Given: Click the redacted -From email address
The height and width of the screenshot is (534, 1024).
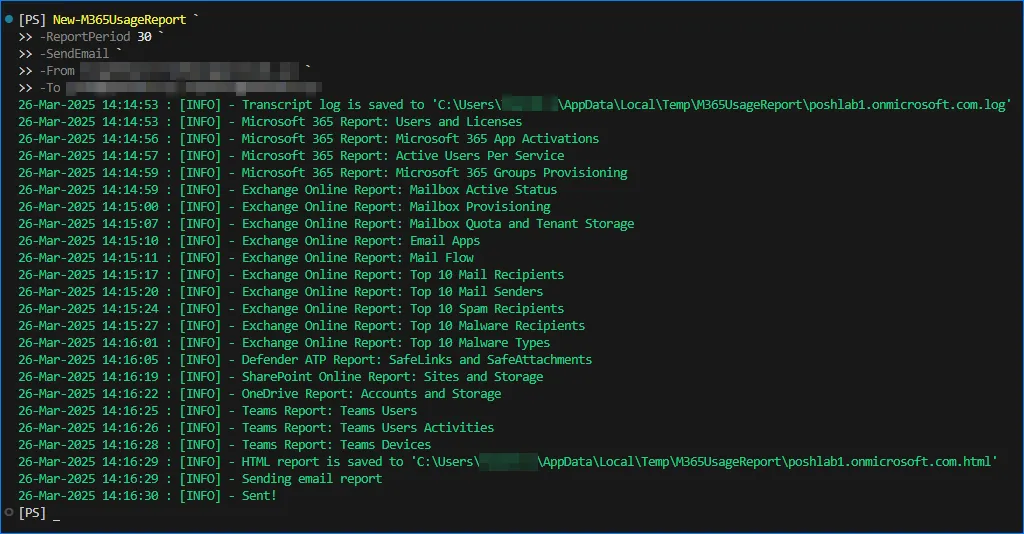Looking at the screenshot, I should tap(190, 71).
